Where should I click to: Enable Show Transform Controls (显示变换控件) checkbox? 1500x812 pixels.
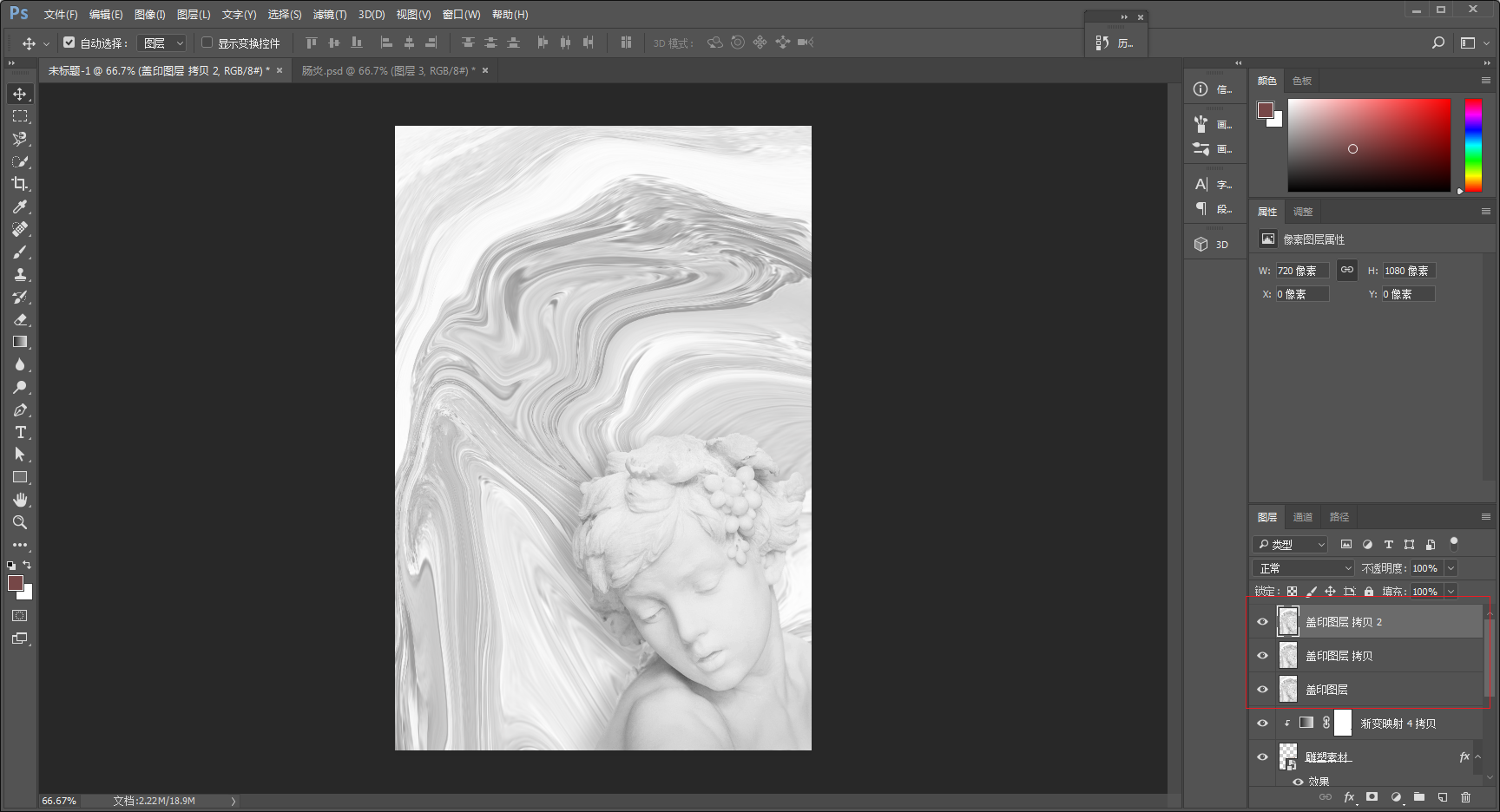(x=207, y=43)
